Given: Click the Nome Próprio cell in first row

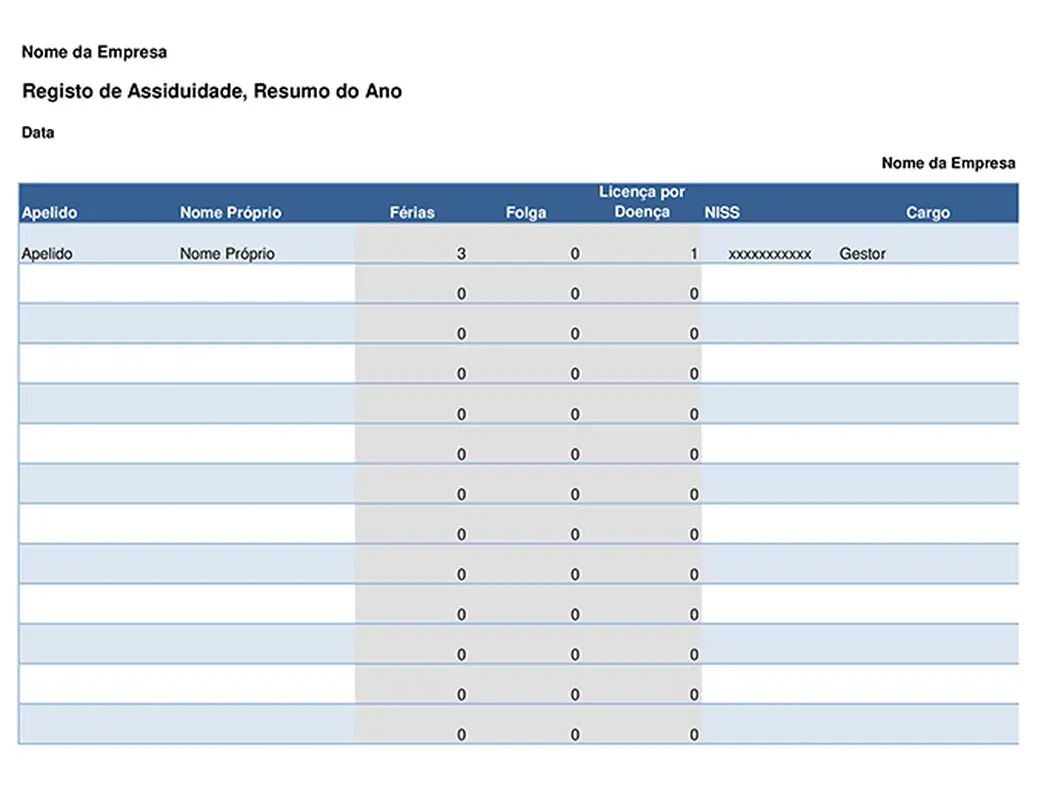Looking at the screenshot, I should 227,253.
